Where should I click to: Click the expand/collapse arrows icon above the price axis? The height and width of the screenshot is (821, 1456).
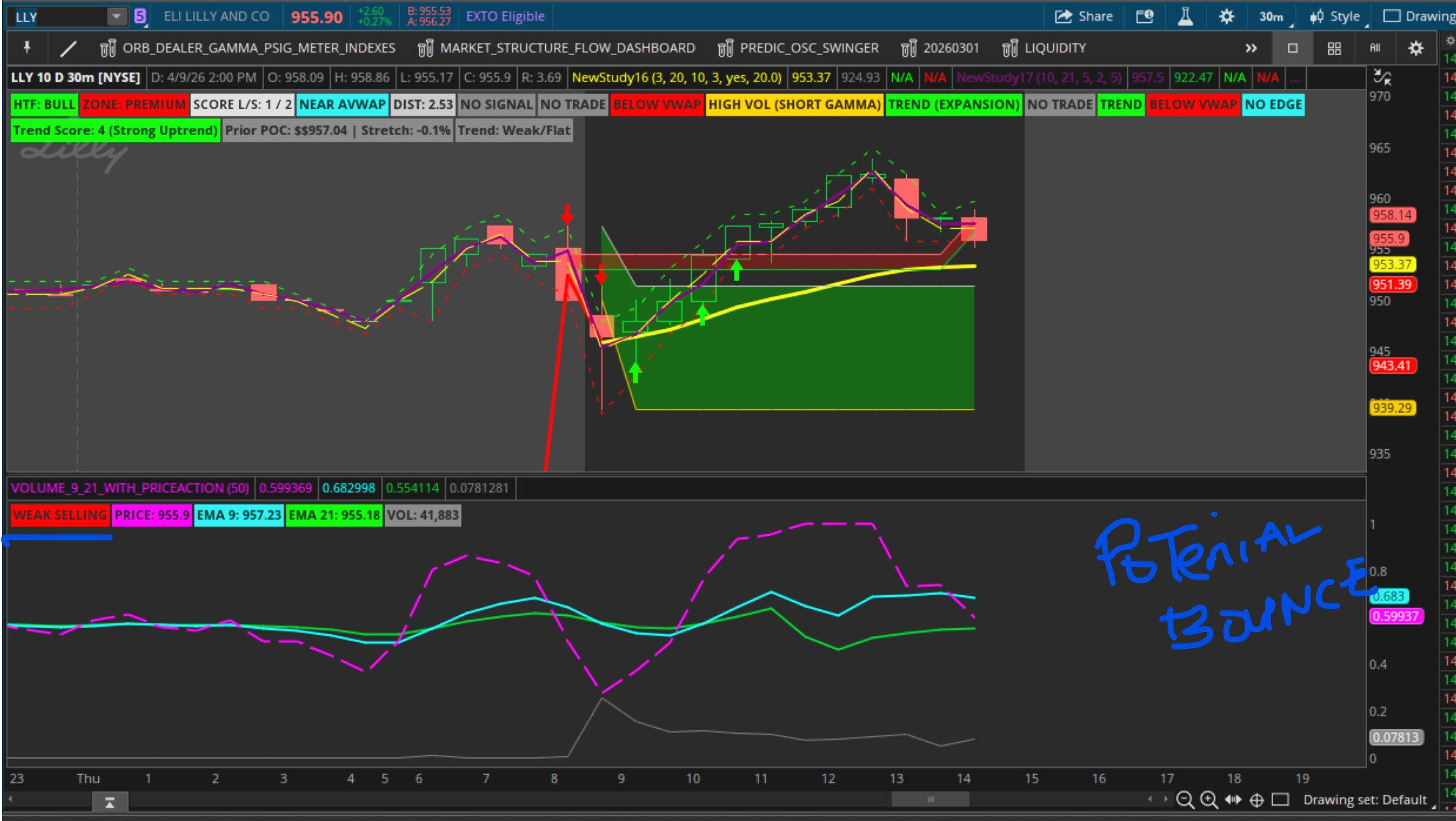point(1381,77)
